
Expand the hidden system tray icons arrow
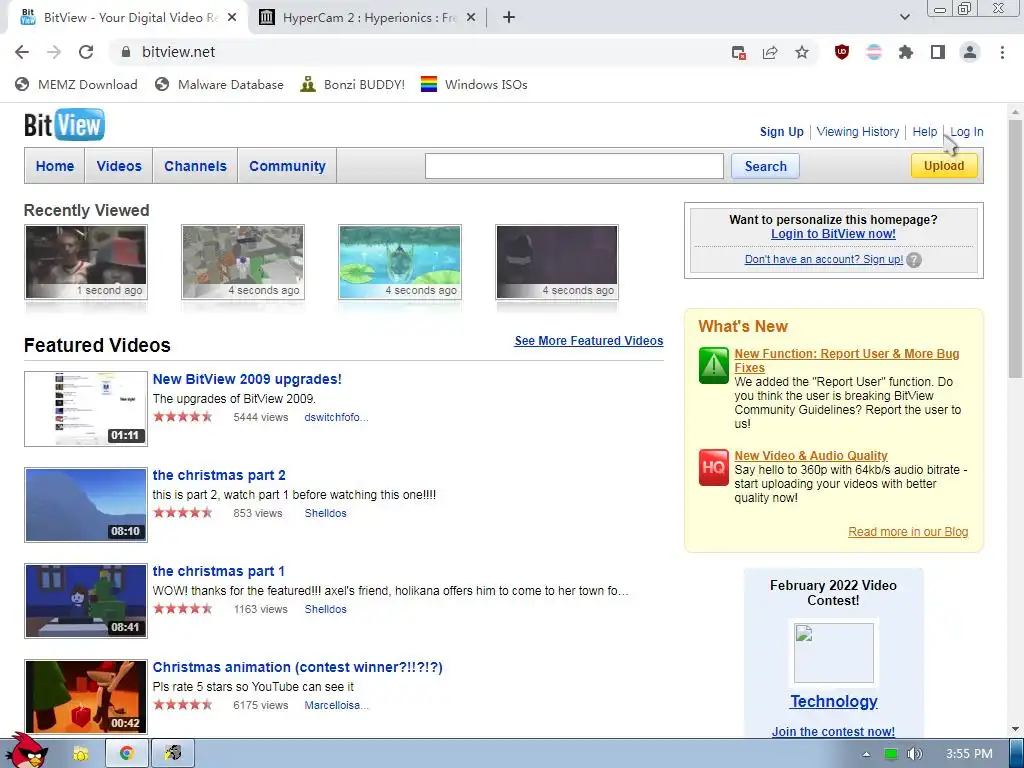(x=866, y=754)
